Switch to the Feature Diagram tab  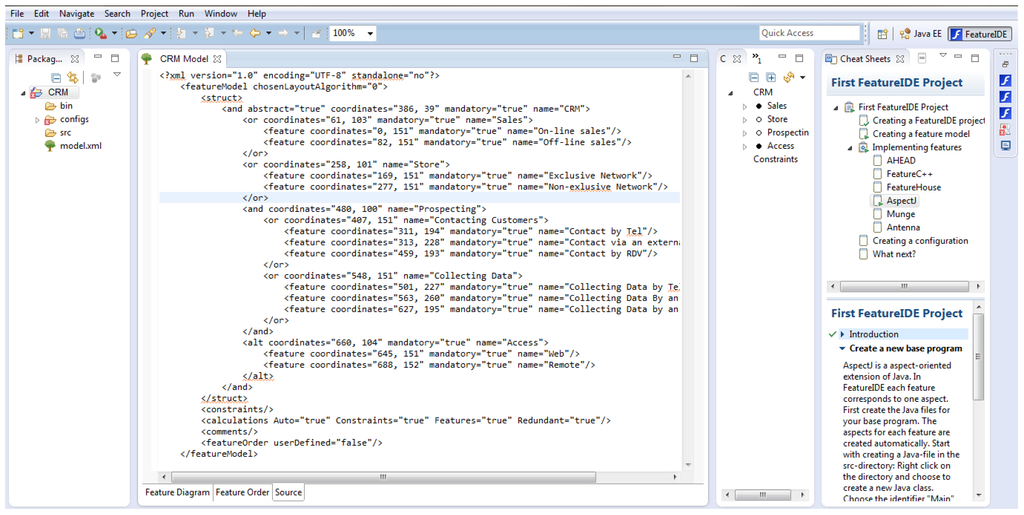click(177, 492)
